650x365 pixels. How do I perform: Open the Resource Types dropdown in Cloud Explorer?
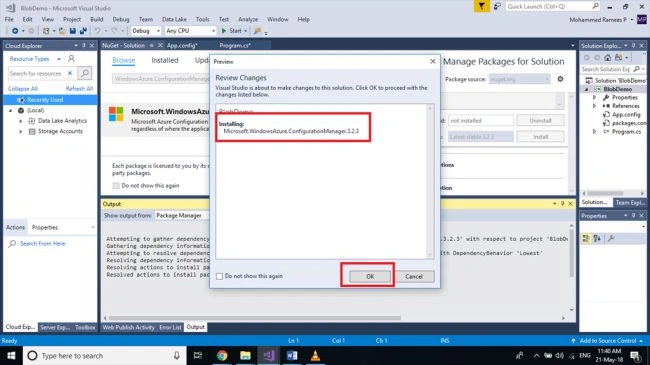click(59, 59)
